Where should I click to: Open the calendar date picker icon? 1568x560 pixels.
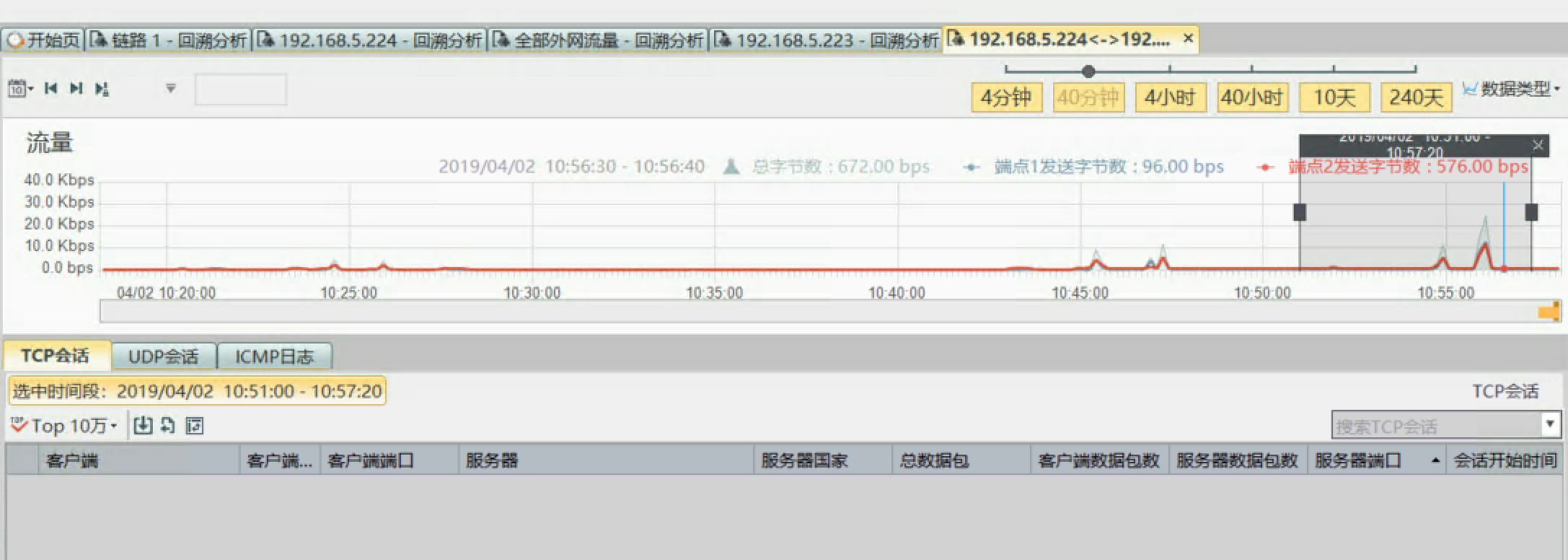[18, 89]
